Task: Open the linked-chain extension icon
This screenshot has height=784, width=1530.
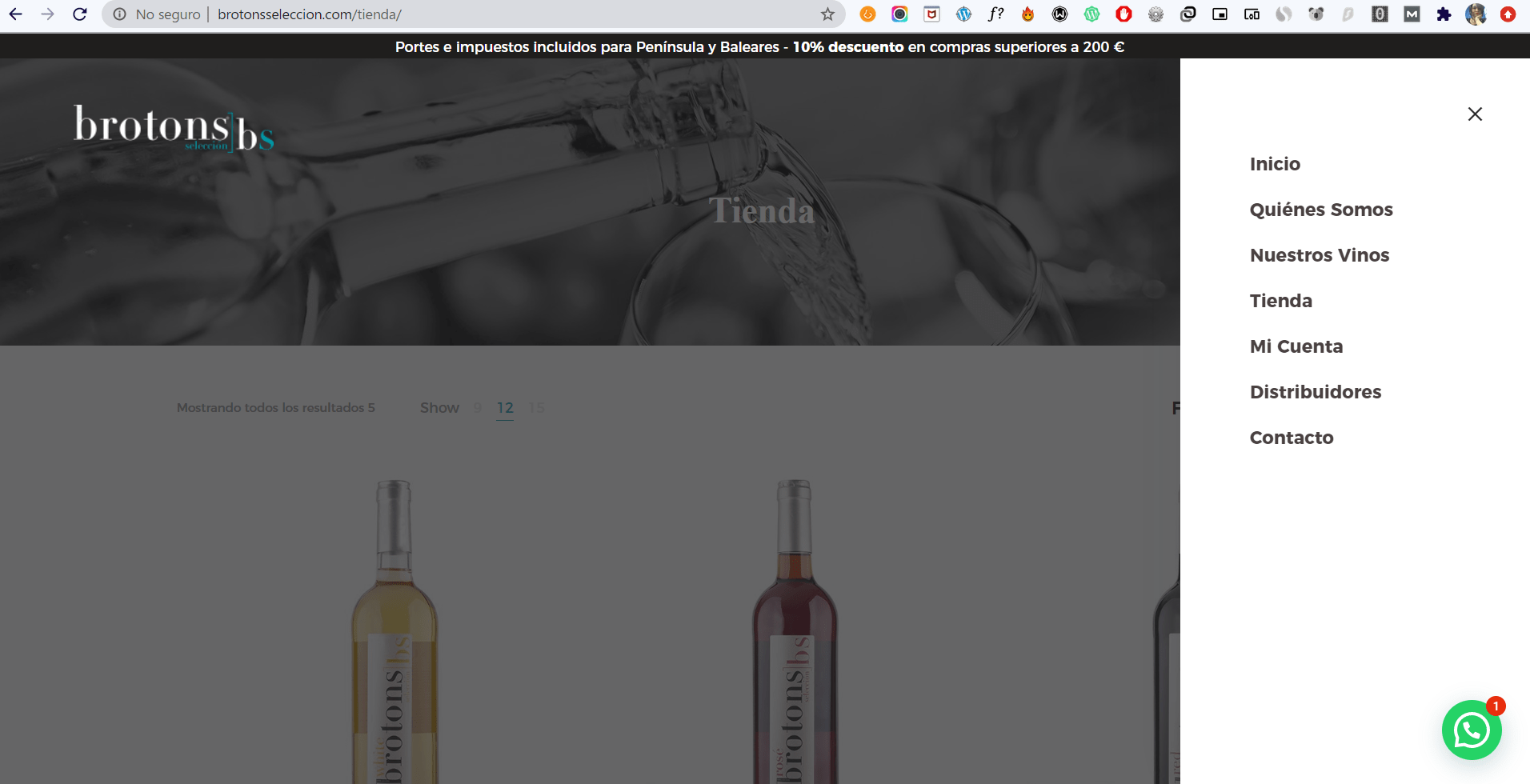Action: [1188, 14]
